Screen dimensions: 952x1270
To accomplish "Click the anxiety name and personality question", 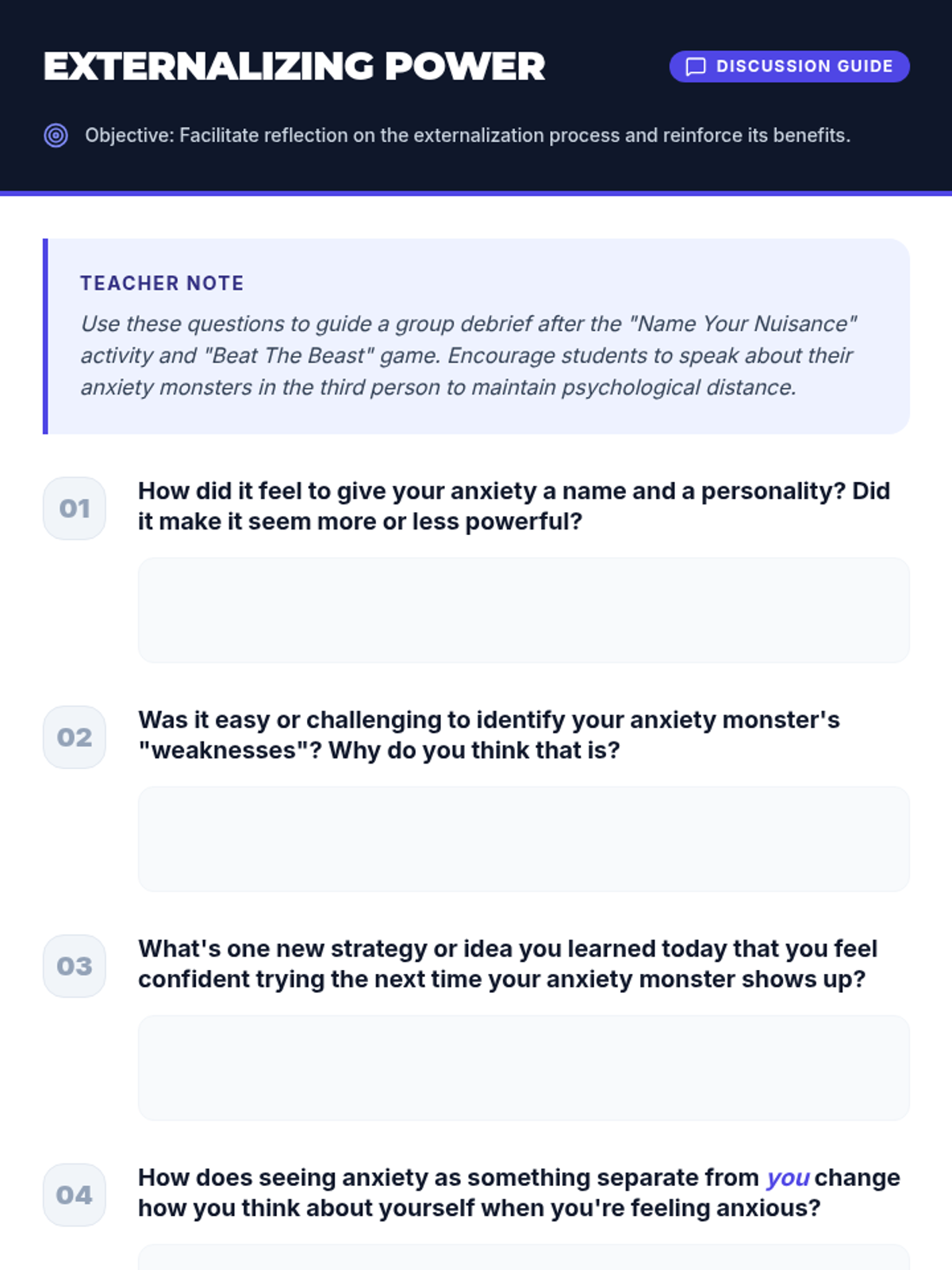I will click(514, 506).
